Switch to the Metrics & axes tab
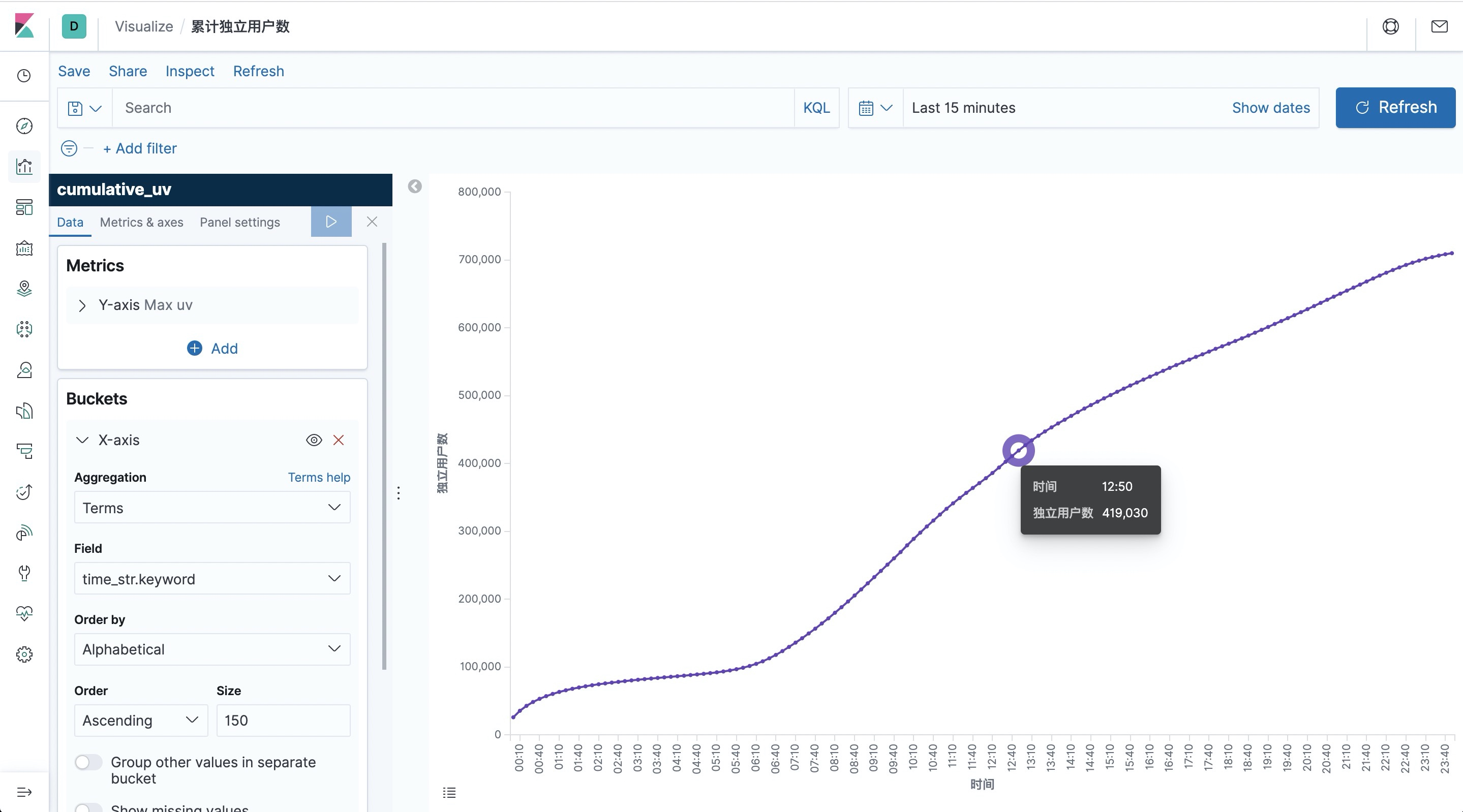The image size is (1463, 812). (x=141, y=222)
